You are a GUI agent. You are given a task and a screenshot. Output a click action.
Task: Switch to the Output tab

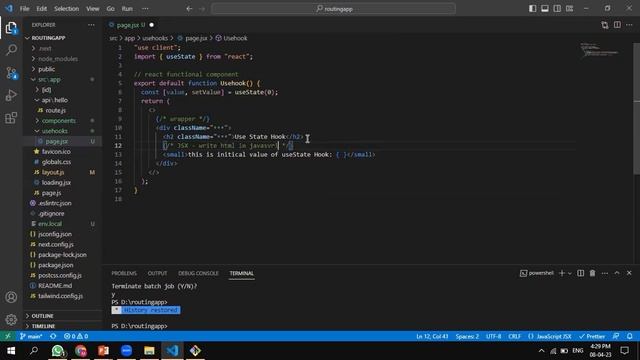point(157,273)
